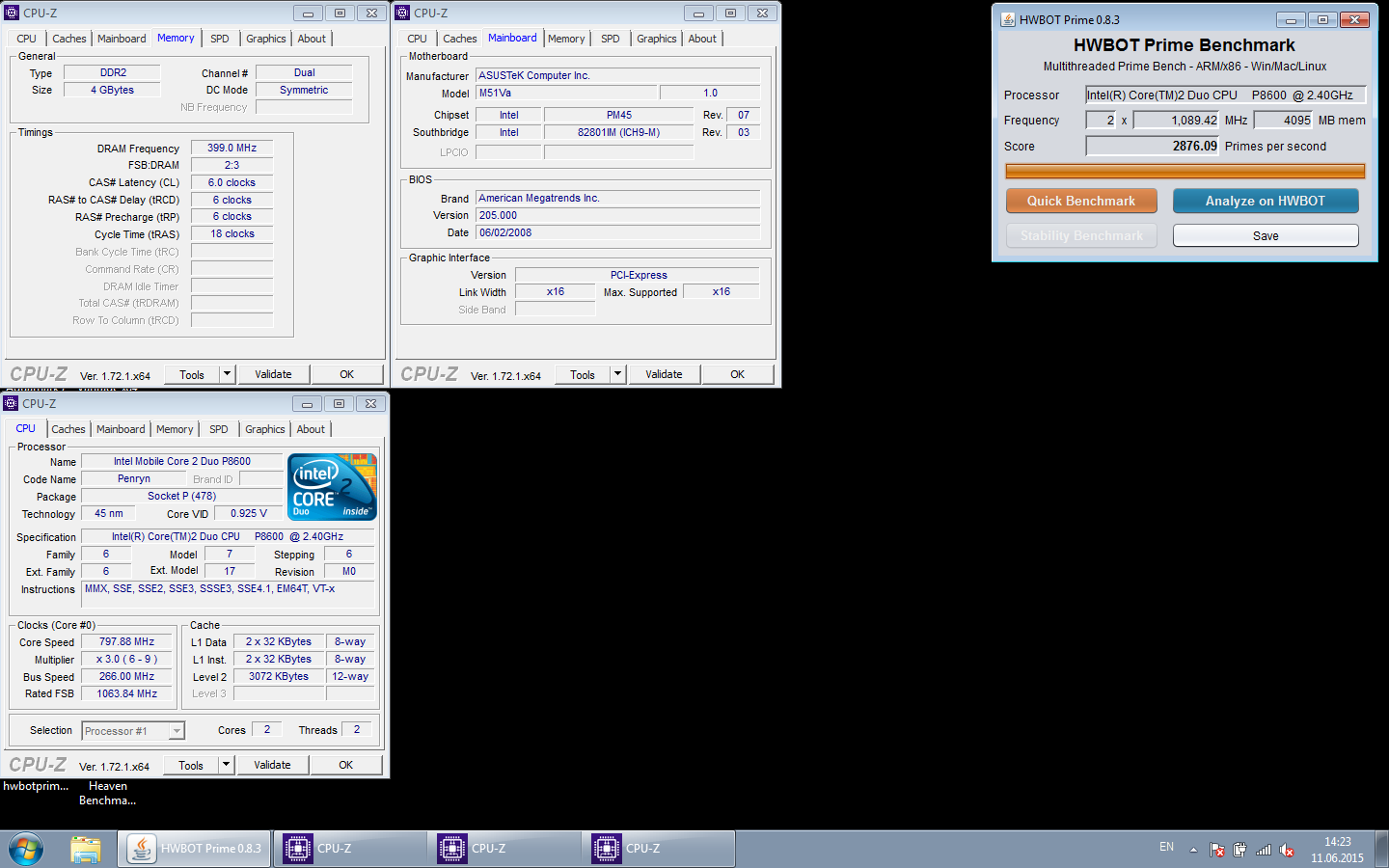Click the HWBOT Processor name field

1225,95
